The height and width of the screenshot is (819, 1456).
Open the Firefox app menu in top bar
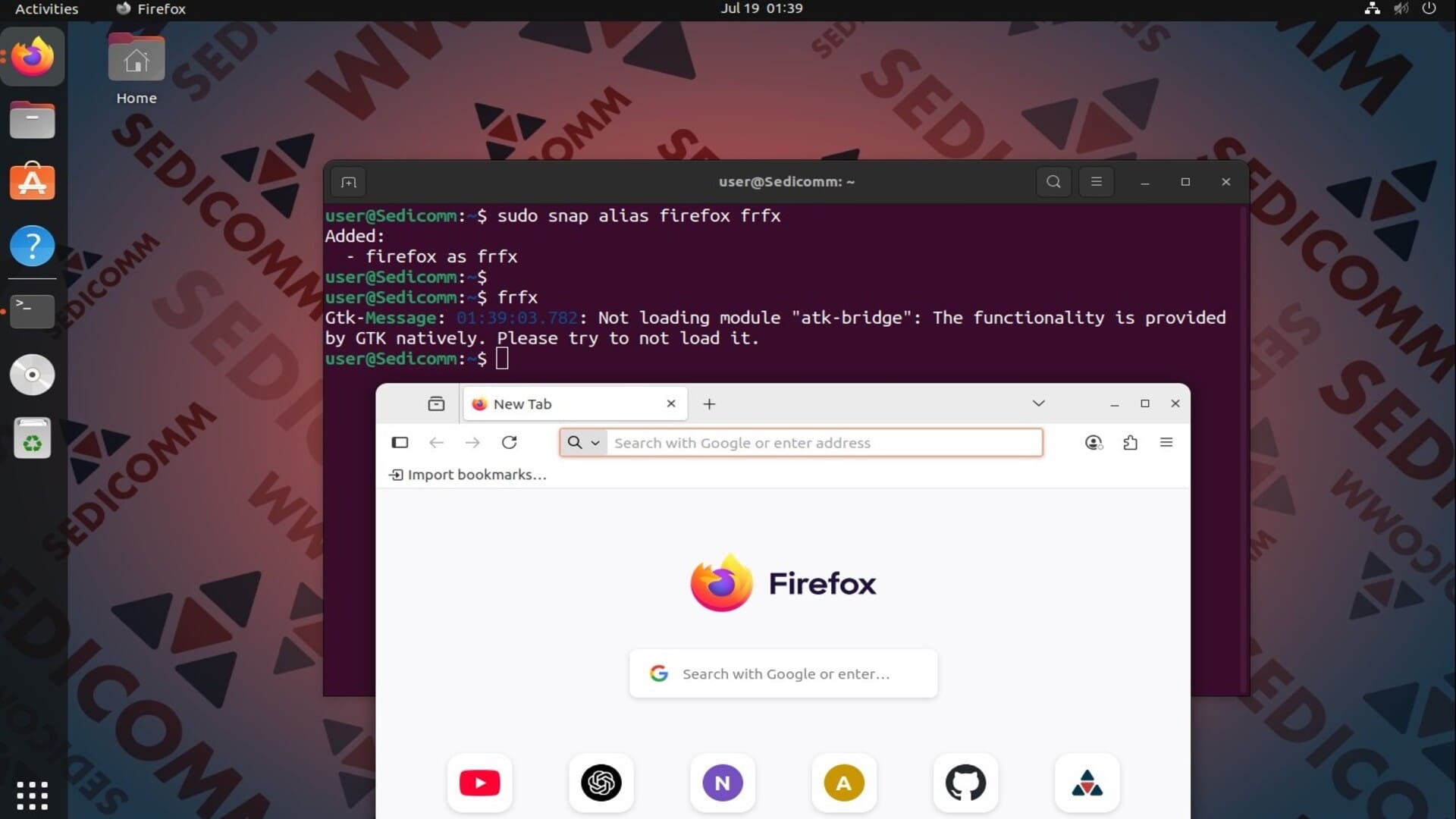click(x=151, y=9)
